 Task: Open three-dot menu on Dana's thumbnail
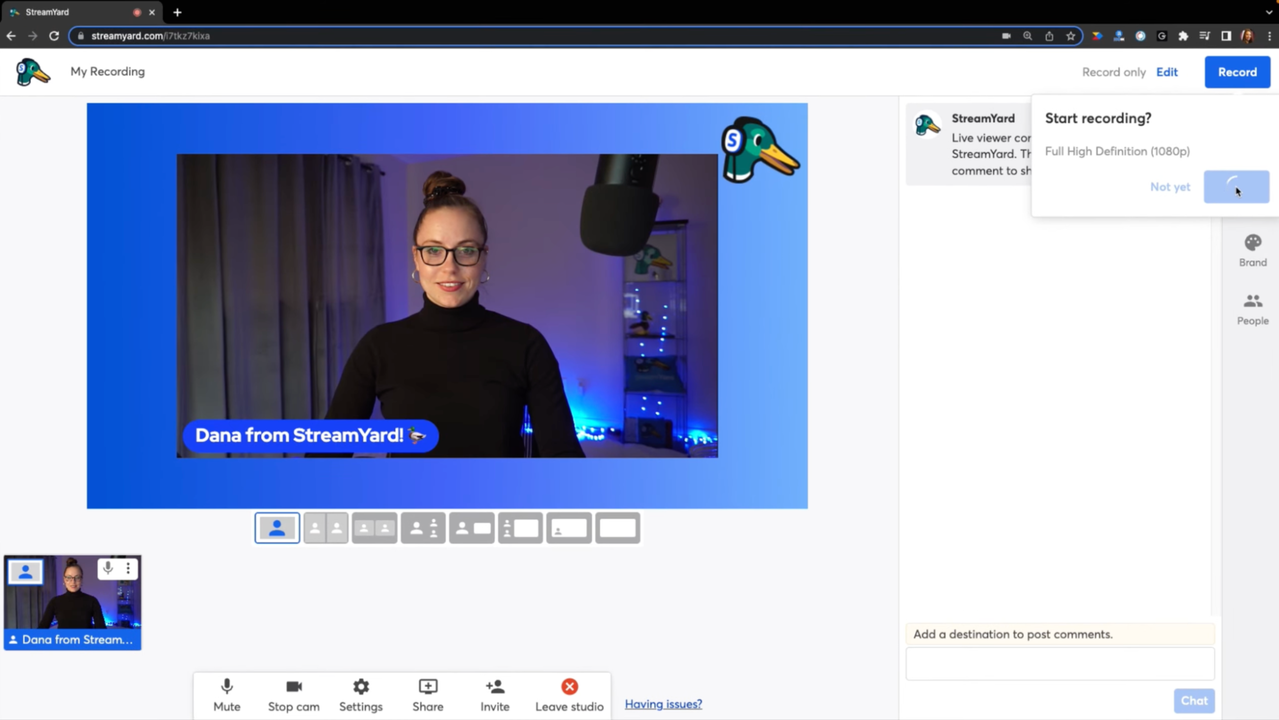(128, 568)
